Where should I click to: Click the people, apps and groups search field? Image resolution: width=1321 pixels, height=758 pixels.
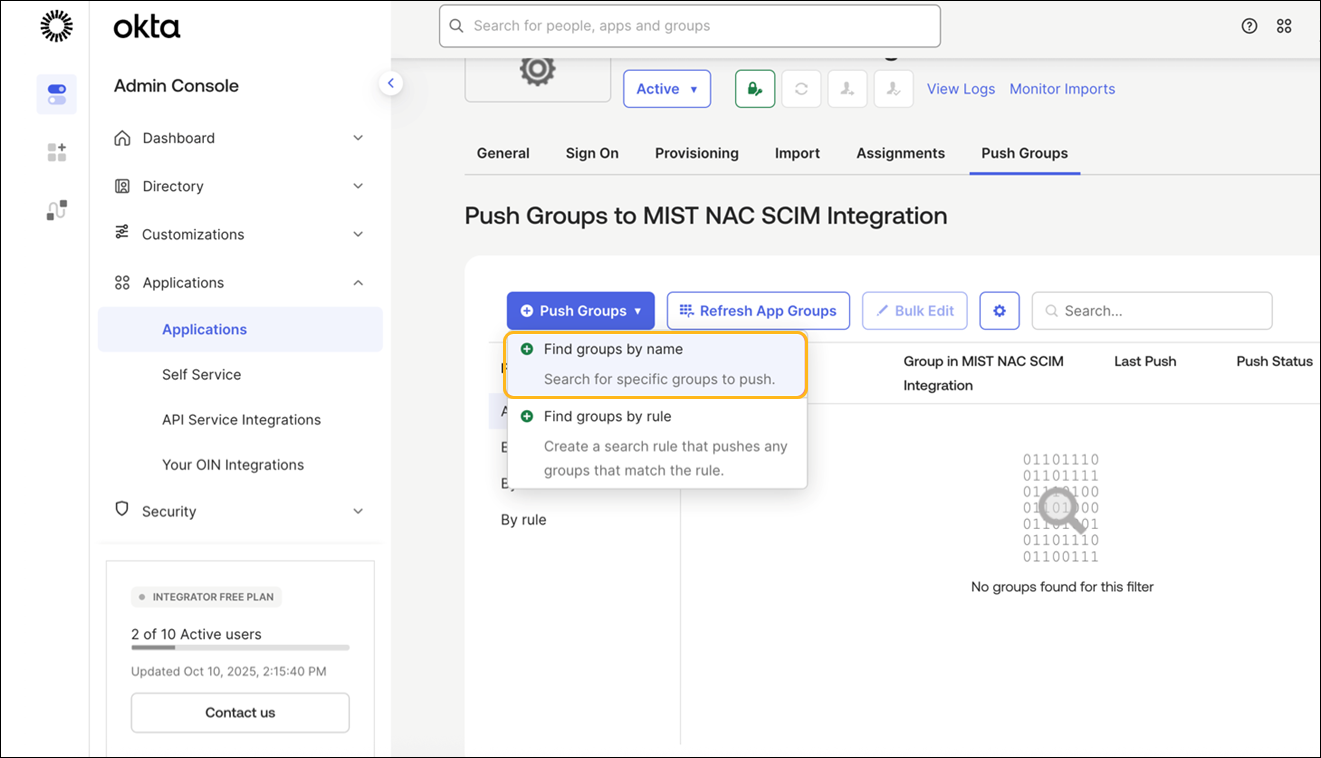690,26
